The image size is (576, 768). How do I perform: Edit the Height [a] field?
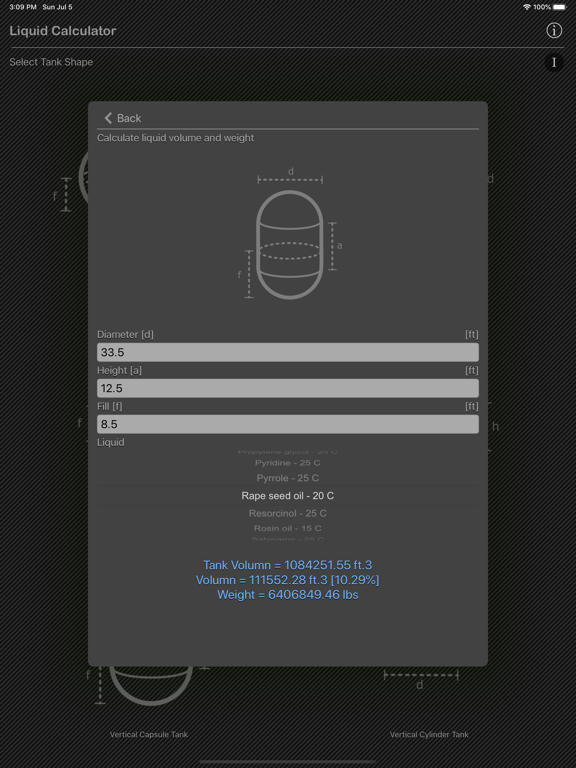coord(288,388)
